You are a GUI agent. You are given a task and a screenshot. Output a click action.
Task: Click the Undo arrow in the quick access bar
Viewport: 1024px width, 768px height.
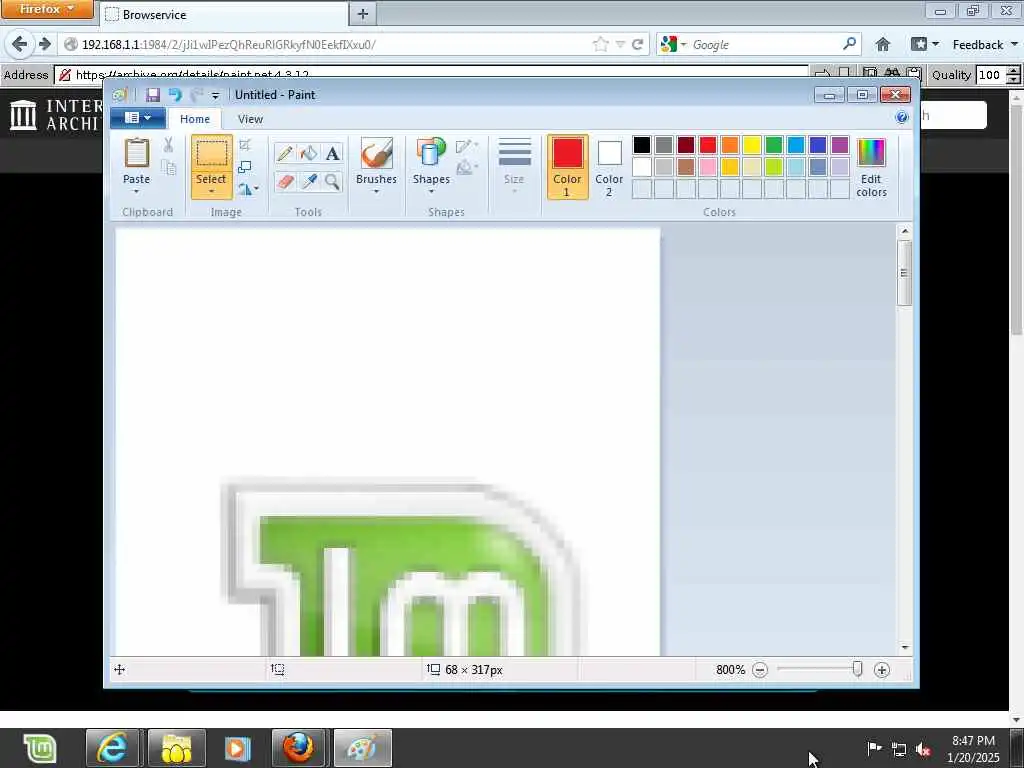click(x=174, y=95)
